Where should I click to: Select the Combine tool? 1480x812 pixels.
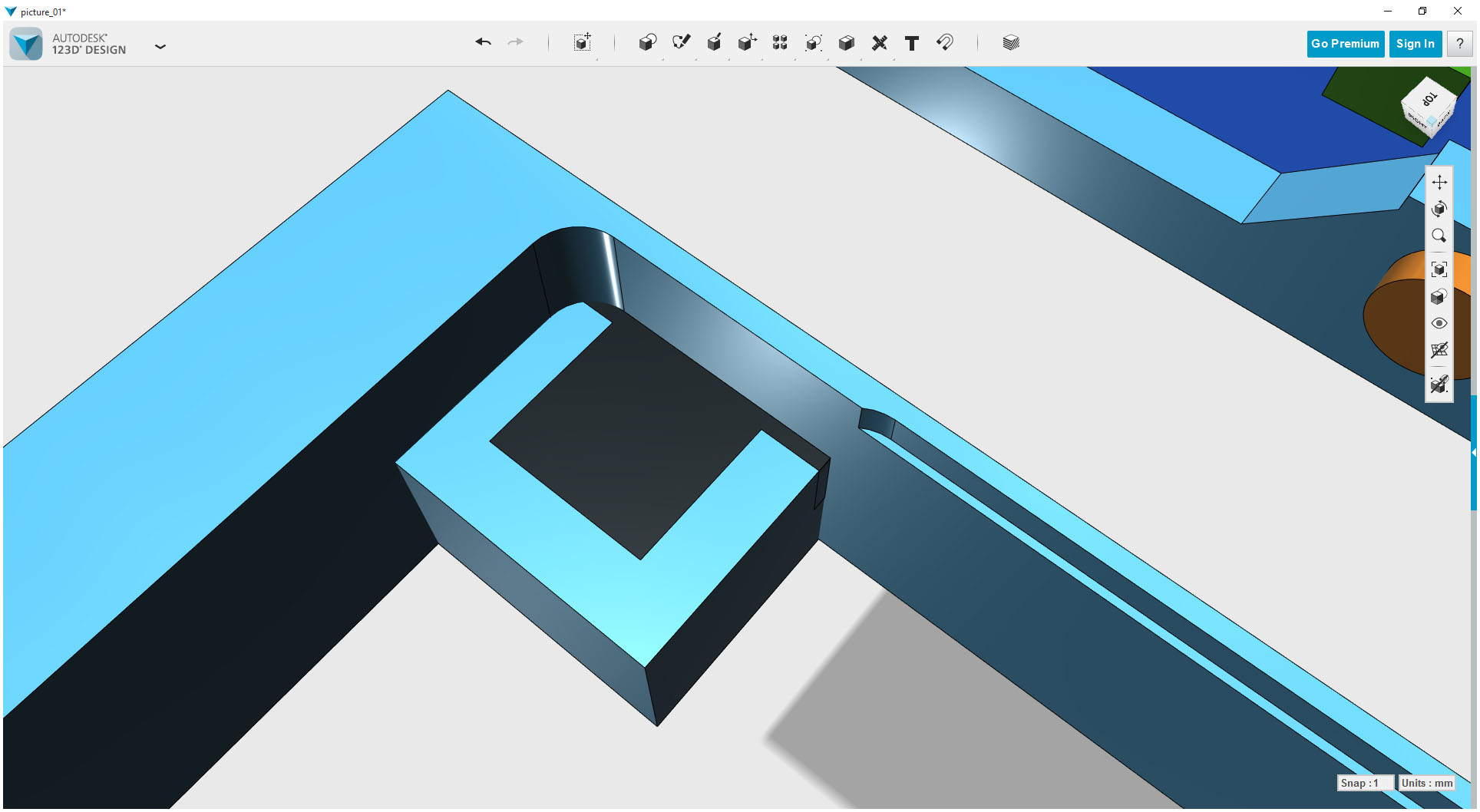pyautogui.click(x=813, y=43)
